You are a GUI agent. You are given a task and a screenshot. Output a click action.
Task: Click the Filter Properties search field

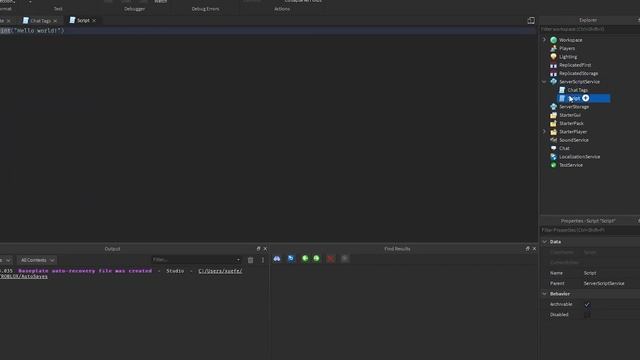click(x=589, y=230)
